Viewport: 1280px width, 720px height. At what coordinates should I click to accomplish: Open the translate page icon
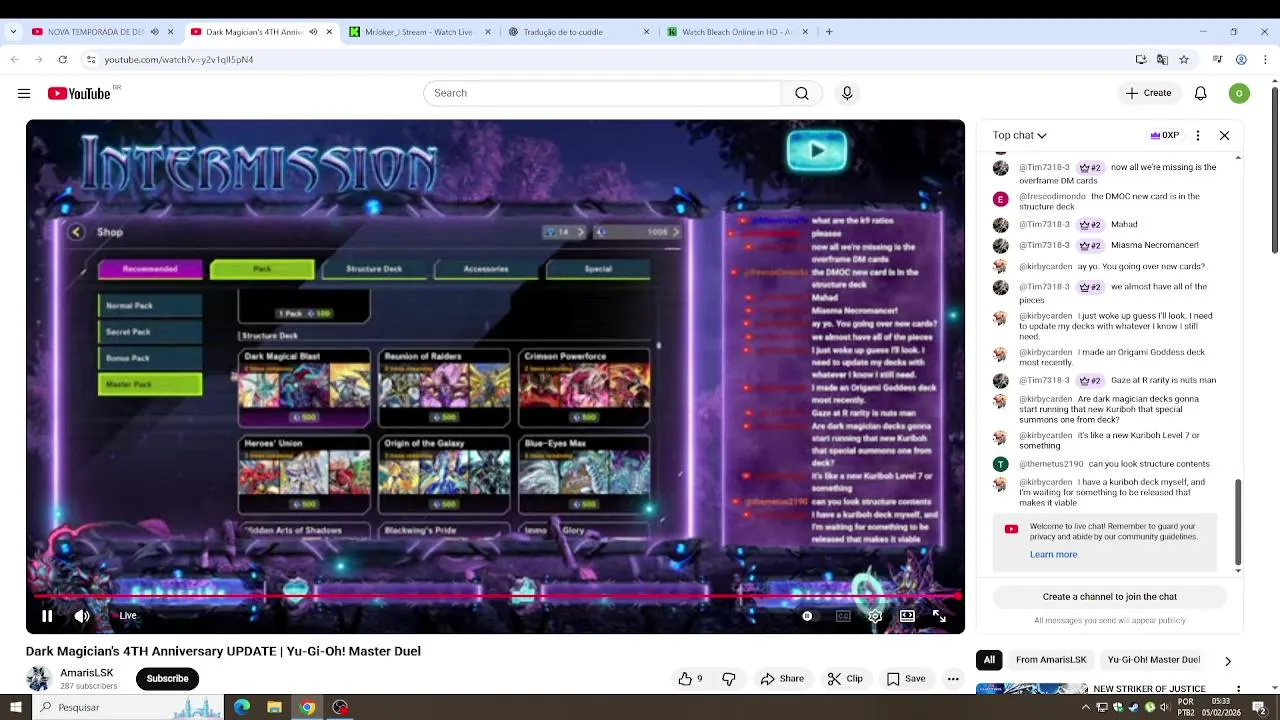[x=1162, y=60]
